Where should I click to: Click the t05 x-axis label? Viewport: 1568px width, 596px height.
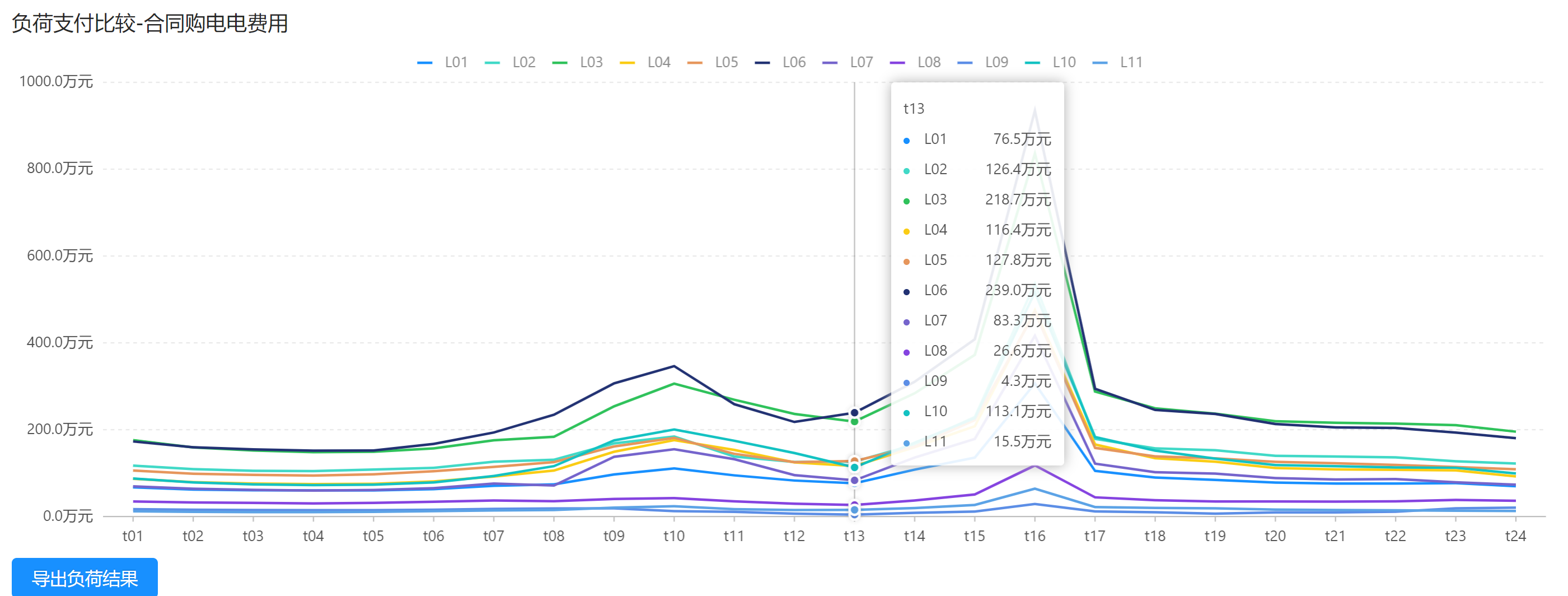pyautogui.click(x=373, y=536)
